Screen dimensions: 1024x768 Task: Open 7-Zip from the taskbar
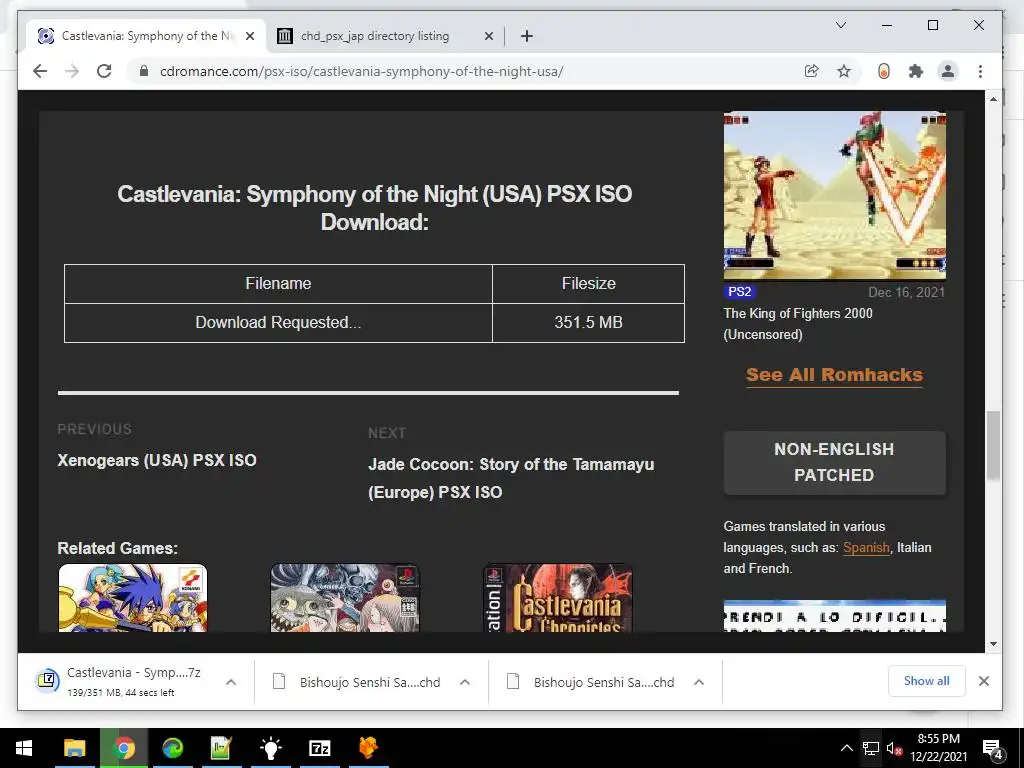(319, 748)
